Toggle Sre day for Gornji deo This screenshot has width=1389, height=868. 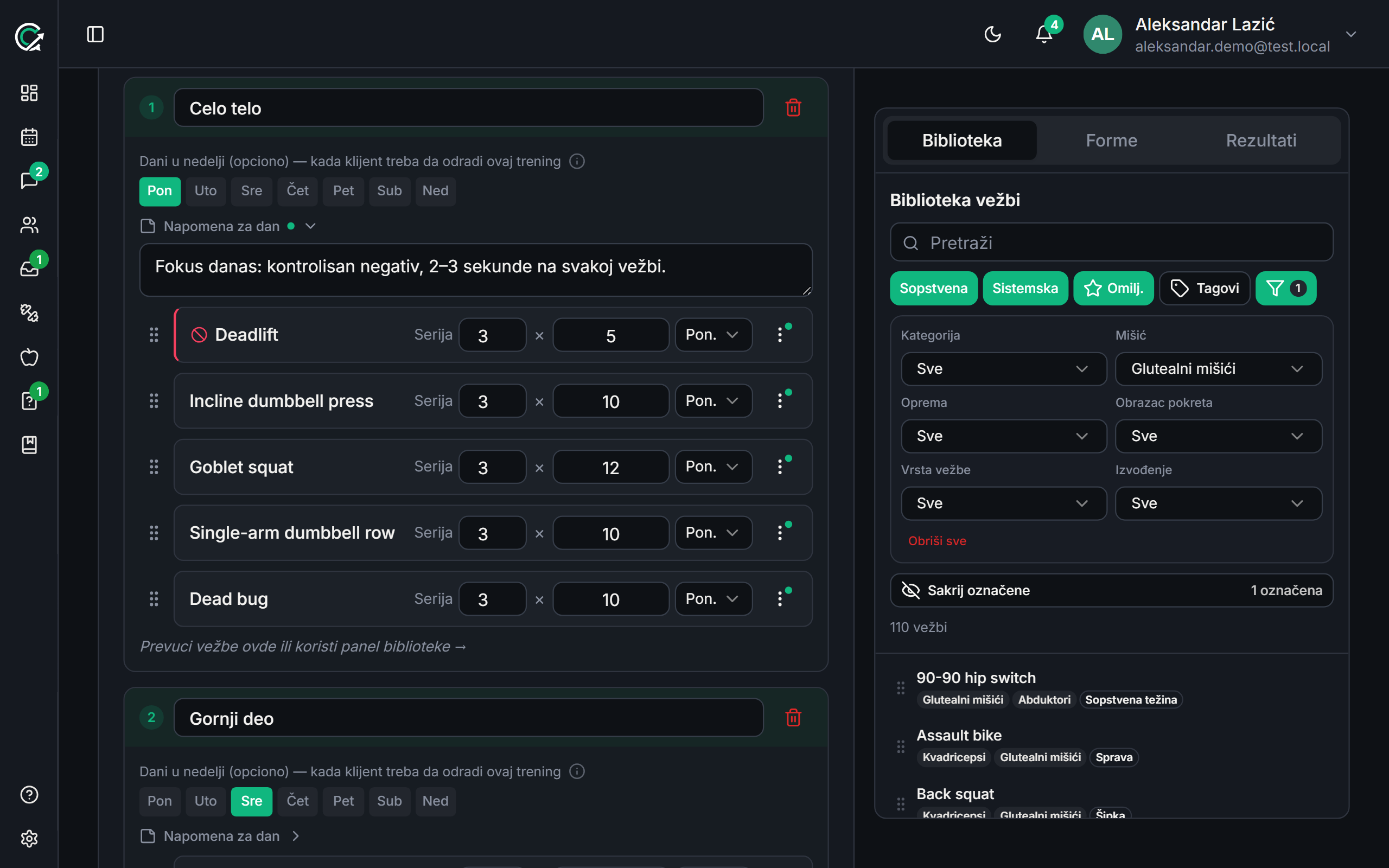[x=251, y=801]
